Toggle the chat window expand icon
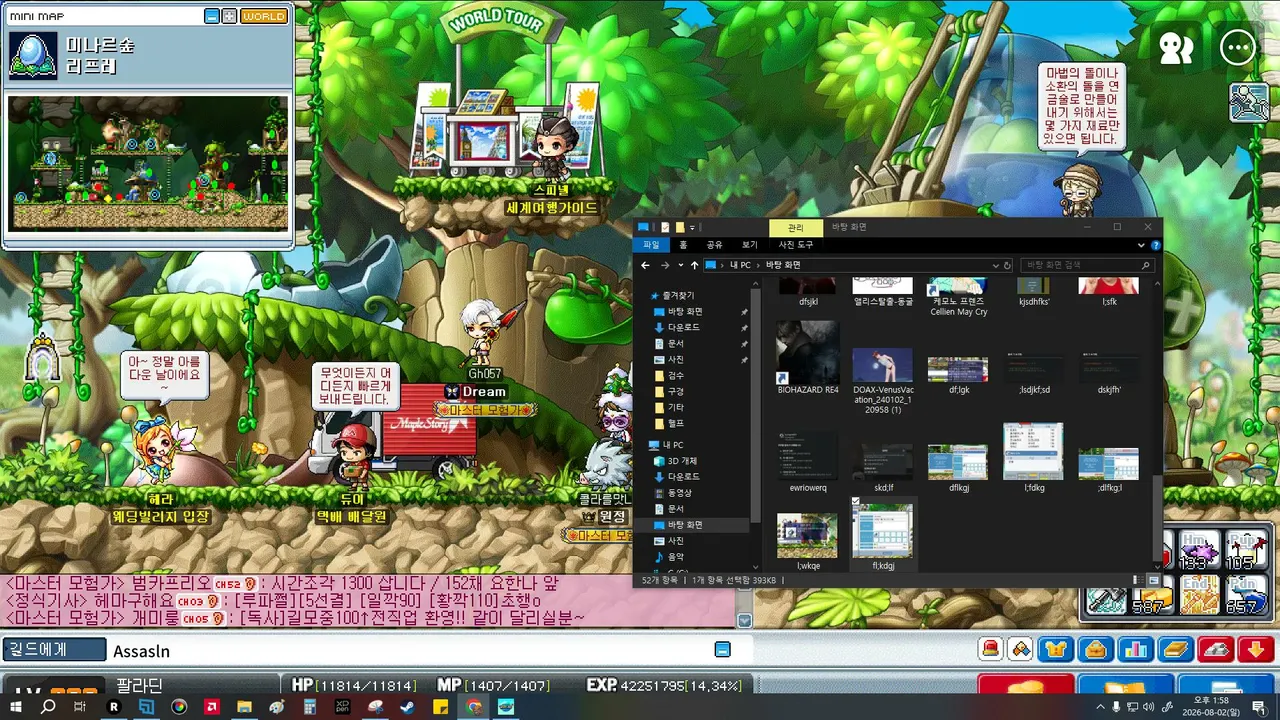Viewport: 1280px width, 720px height. (722, 650)
